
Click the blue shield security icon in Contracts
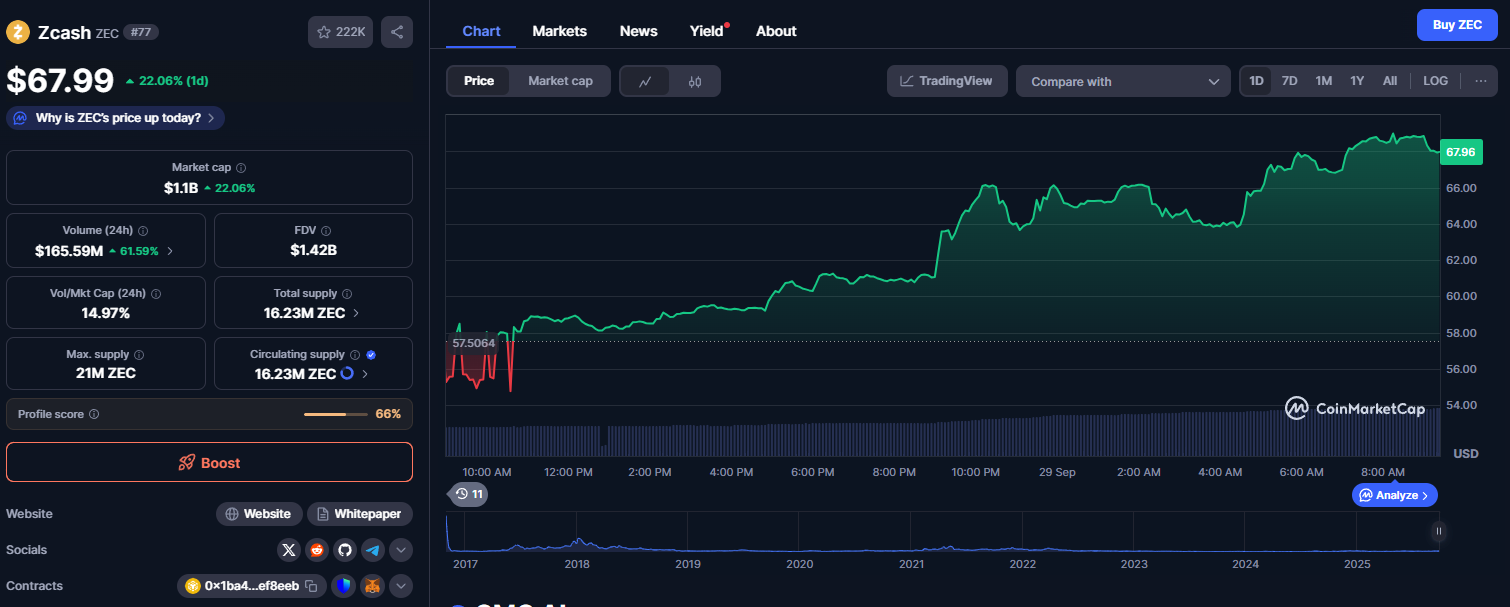click(344, 586)
